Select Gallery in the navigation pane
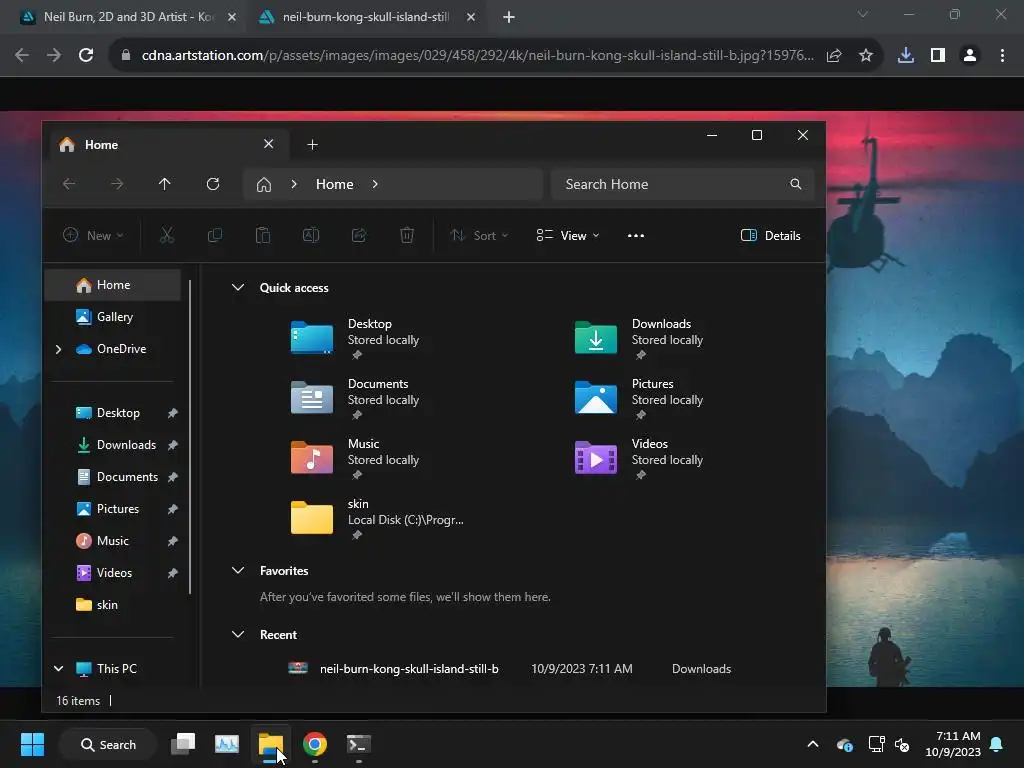 (x=112, y=317)
